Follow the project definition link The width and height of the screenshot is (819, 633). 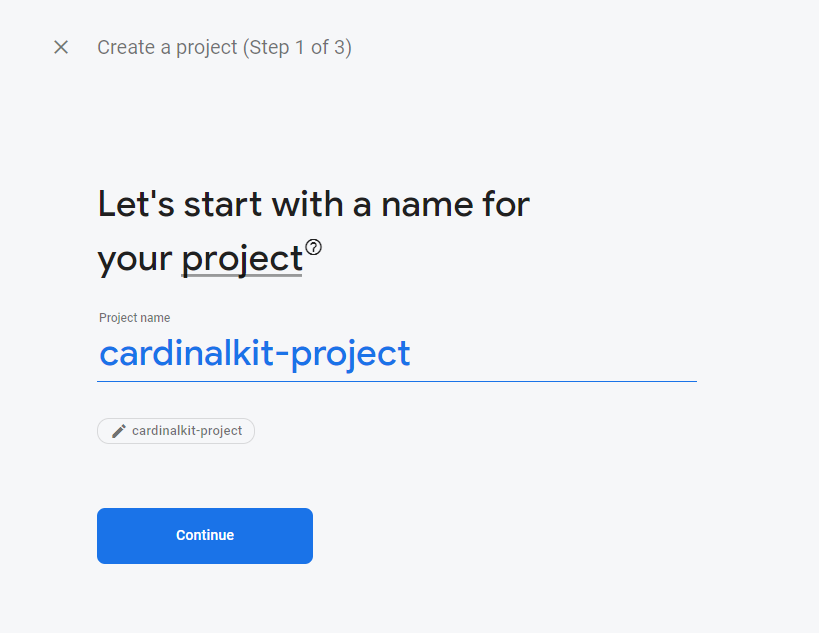click(x=242, y=257)
